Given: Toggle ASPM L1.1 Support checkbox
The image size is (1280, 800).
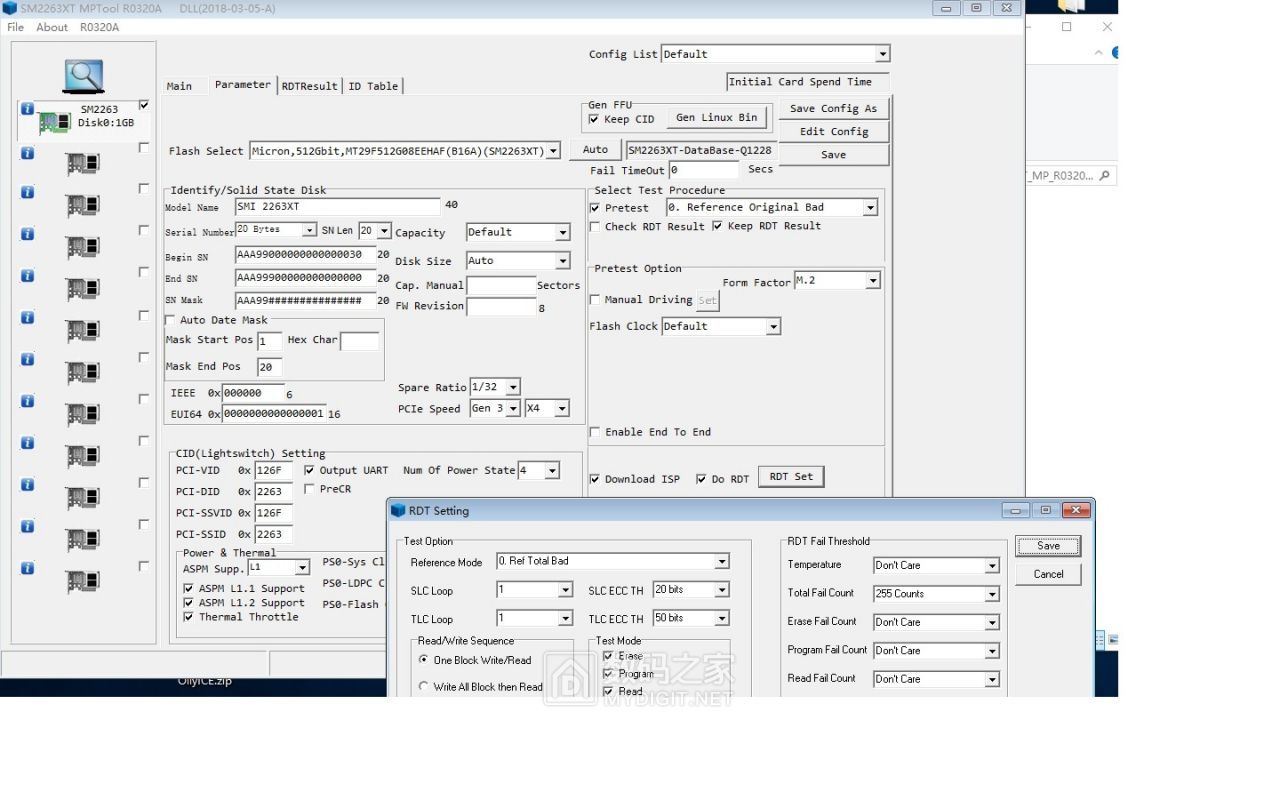Looking at the screenshot, I should (188, 589).
